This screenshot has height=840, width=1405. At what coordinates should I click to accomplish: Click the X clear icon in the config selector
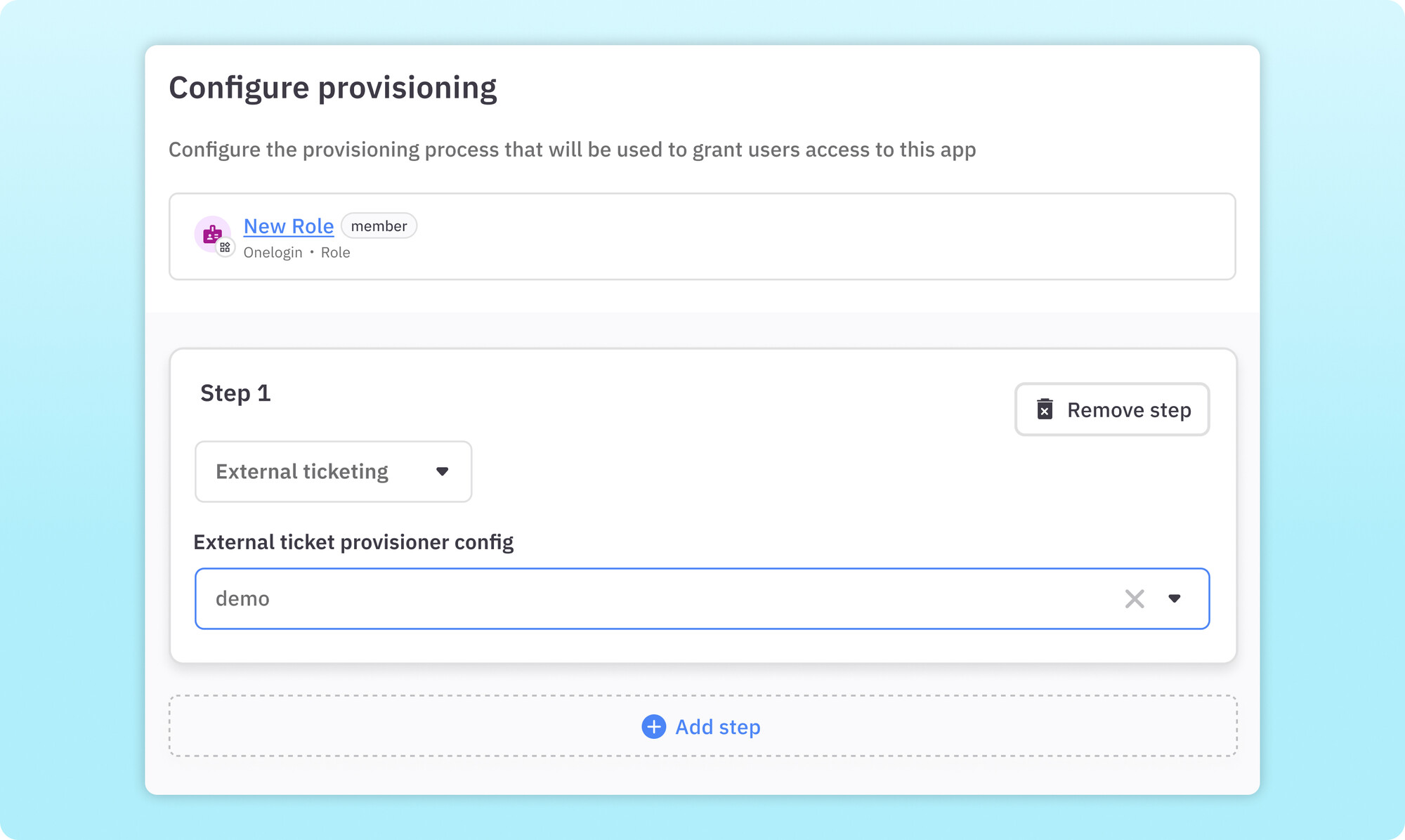point(1135,598)
